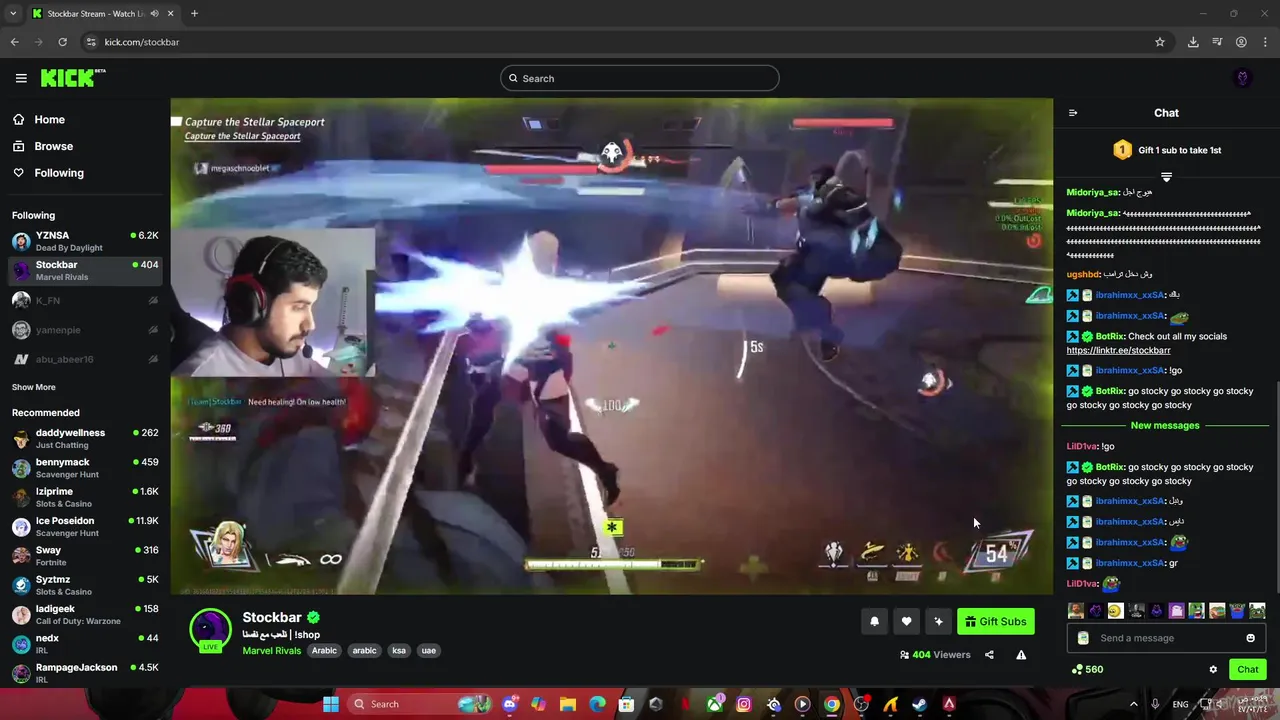Open offline channel yamenpie
Image resolution: width=1280 pixels, height=720 pixels.
pyautogui.click(x=85, y=330)
